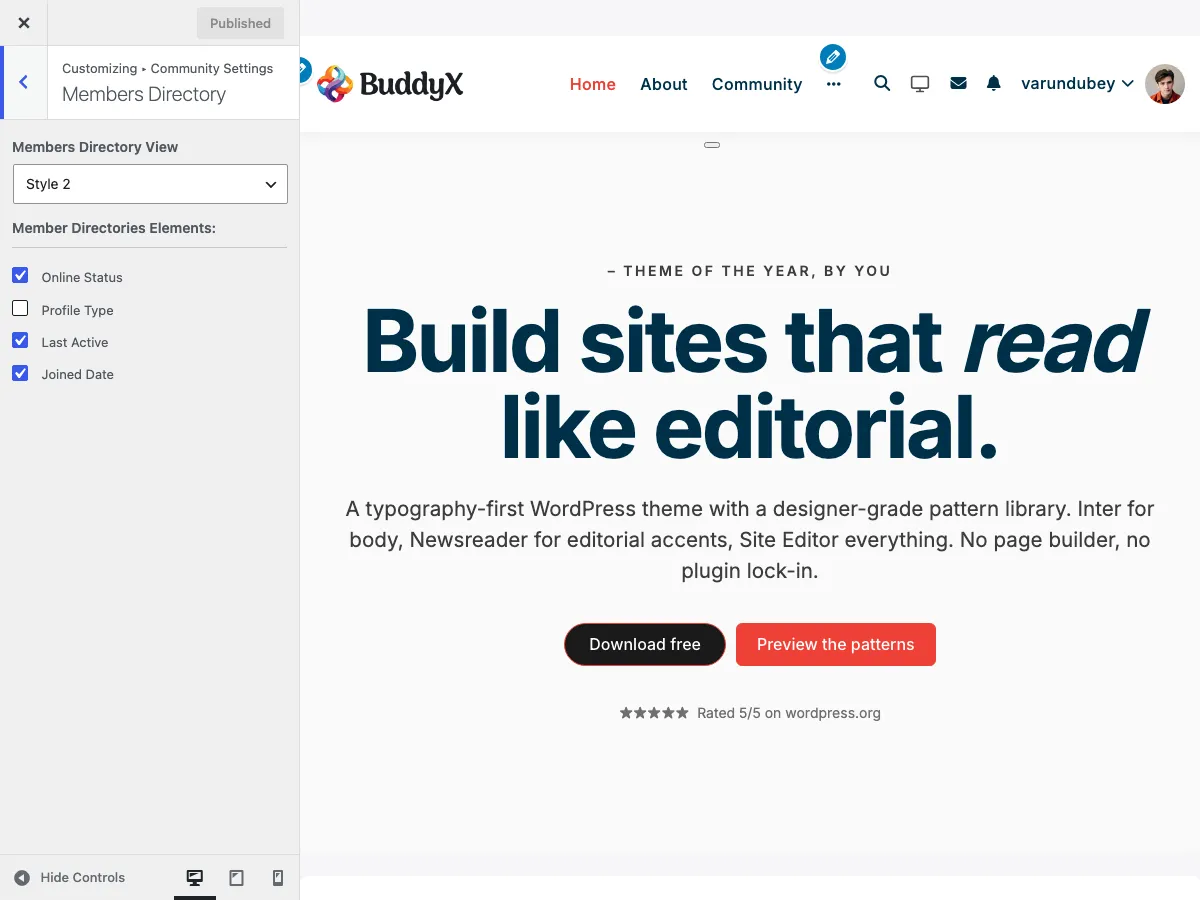Screen dimensions: 1200x900
Task: Expand the varundubey user menu
Action: pyautogui.click(x=1077, y=84)
